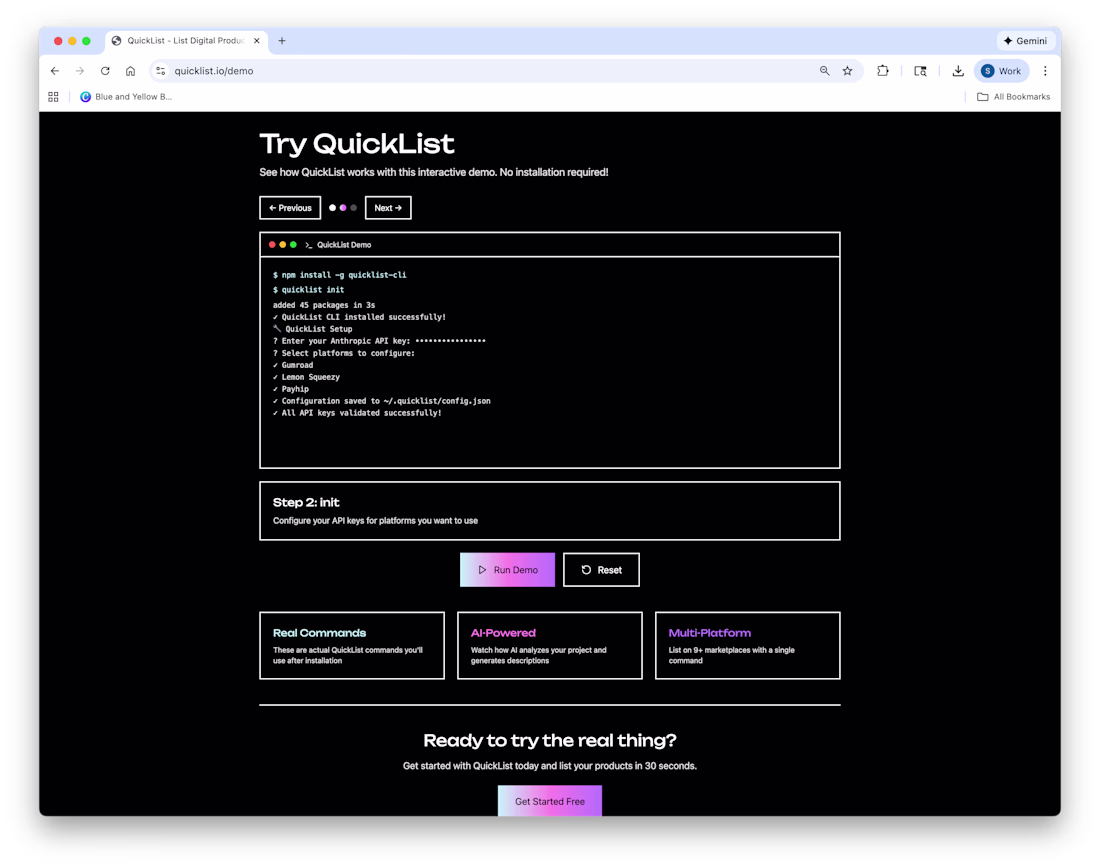Click the 'npm install -g quicklist-cli' line
The image size is (1100, 868).
click(340, 275)
